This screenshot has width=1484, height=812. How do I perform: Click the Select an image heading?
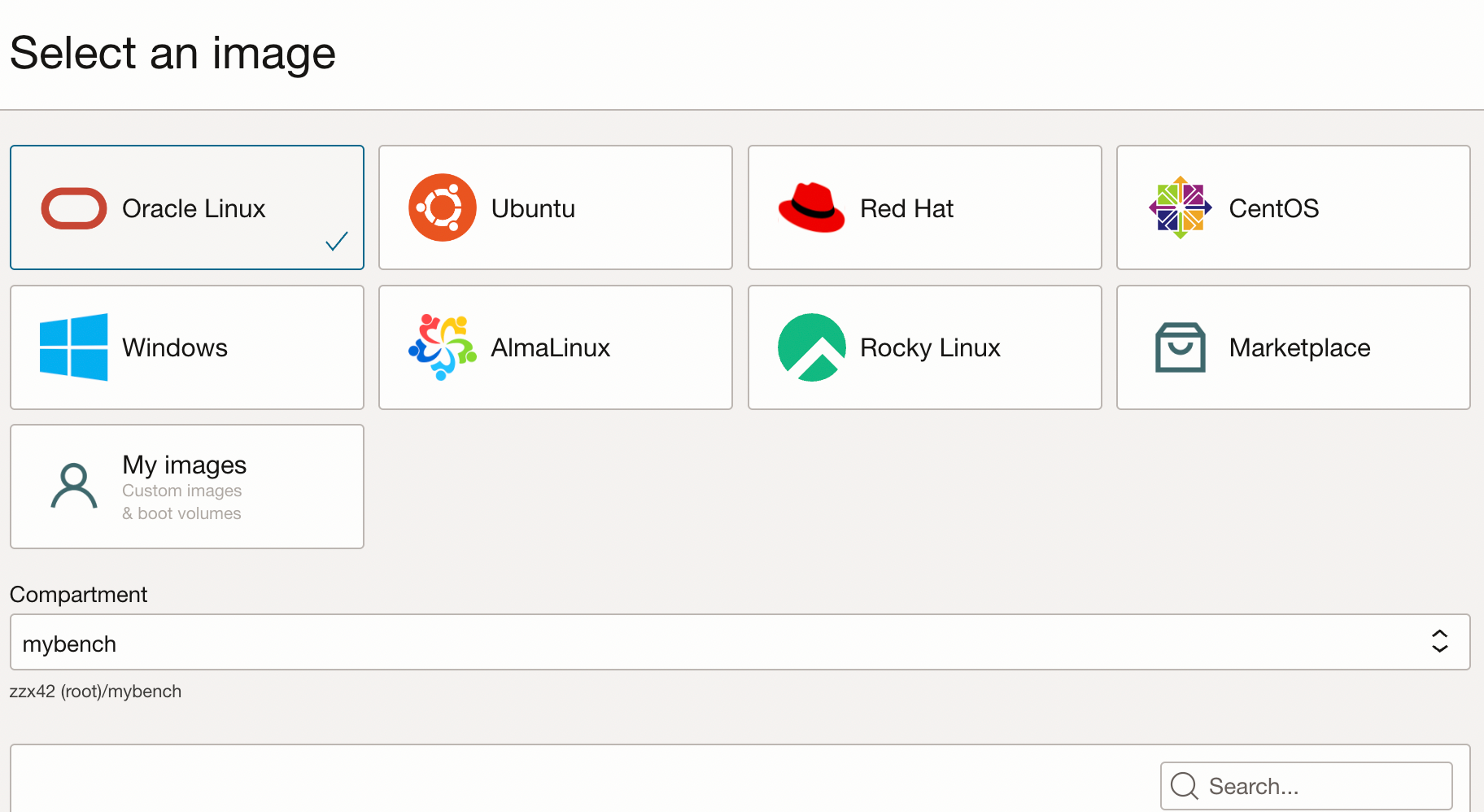(x=172, y=52)
